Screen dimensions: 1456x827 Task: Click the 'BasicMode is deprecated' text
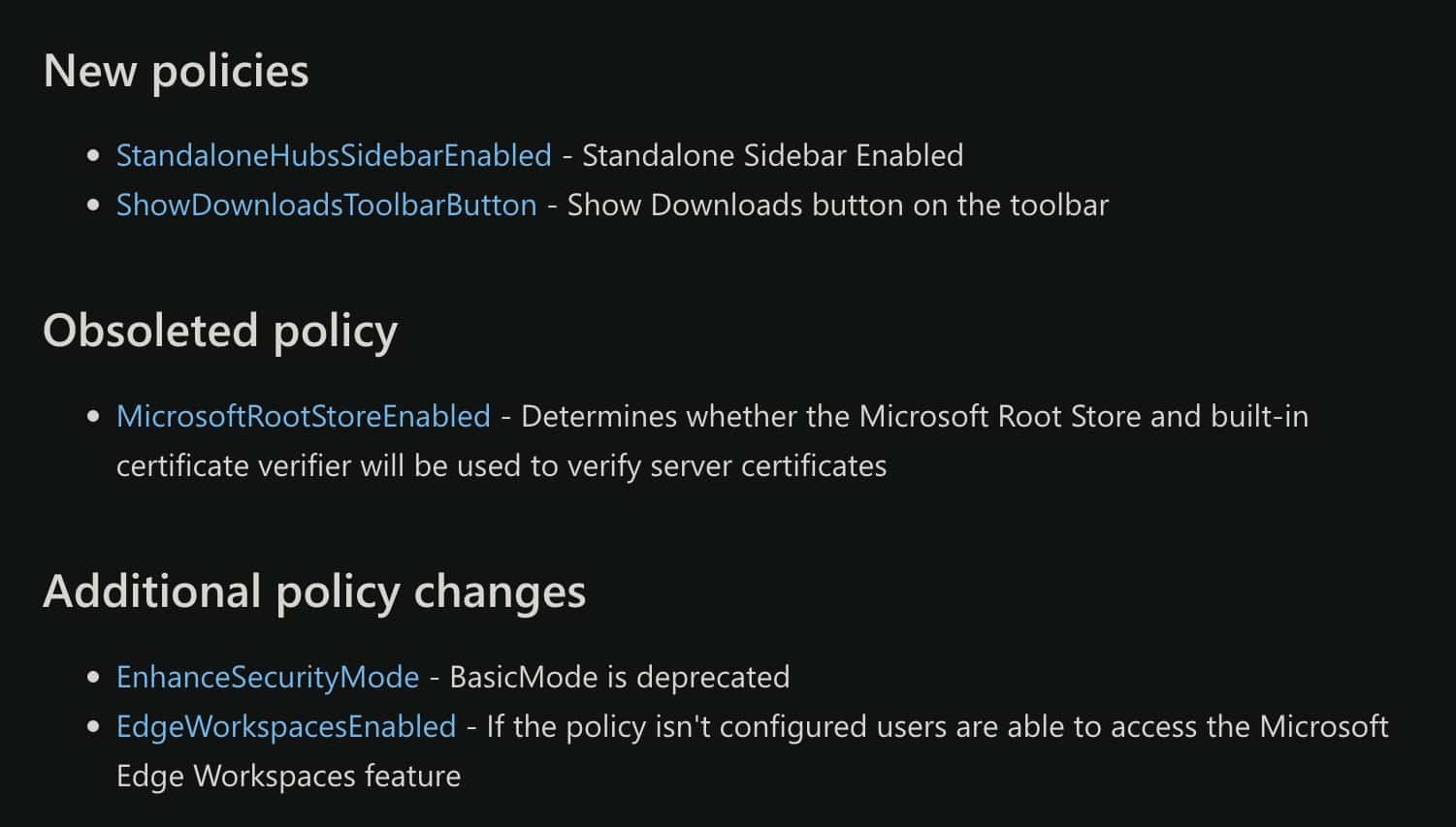click(620, 676)
